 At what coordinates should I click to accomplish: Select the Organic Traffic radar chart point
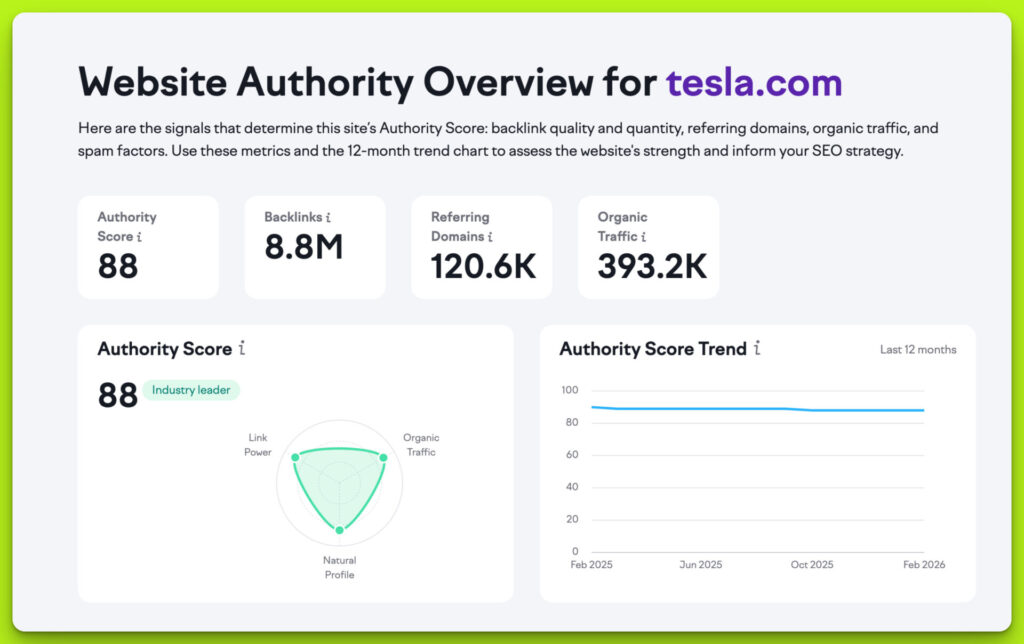383,455
